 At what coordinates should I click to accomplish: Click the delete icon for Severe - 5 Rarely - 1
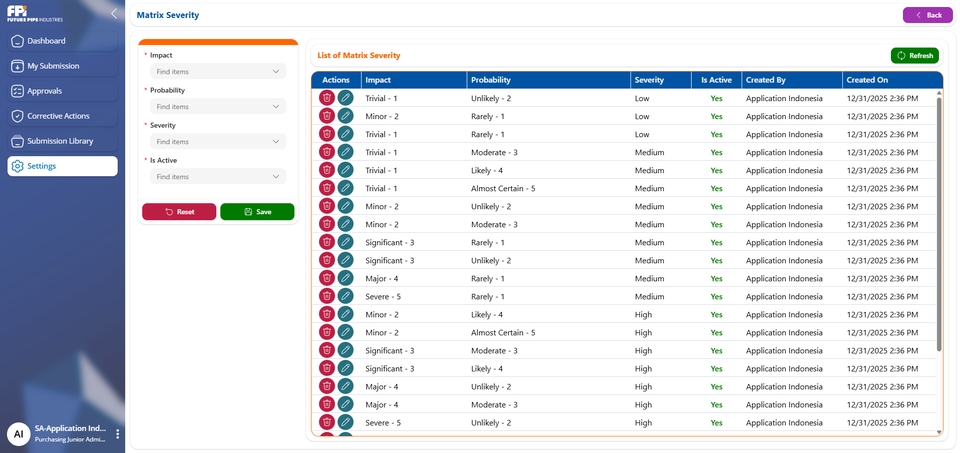(326, 296)
